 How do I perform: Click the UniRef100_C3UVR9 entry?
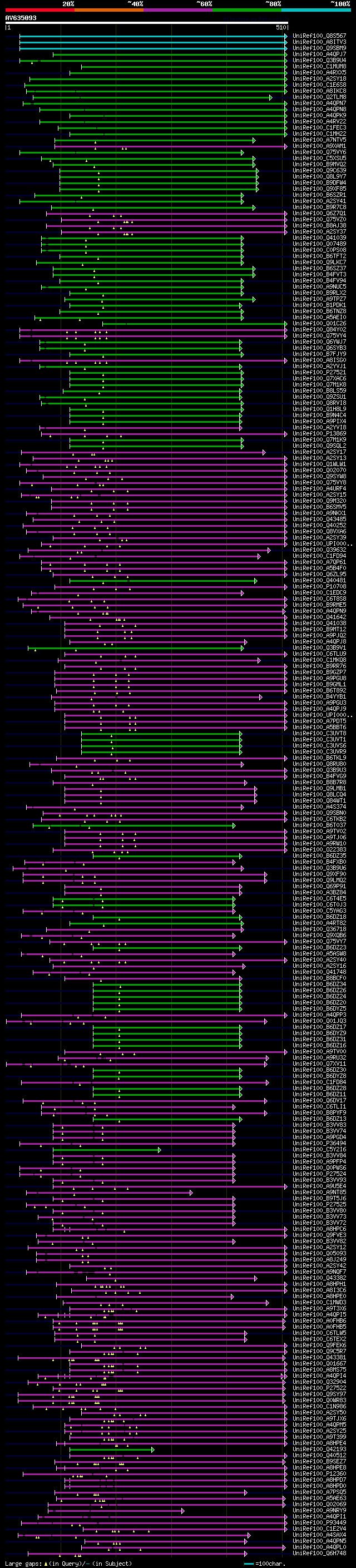tap(319, 751)
